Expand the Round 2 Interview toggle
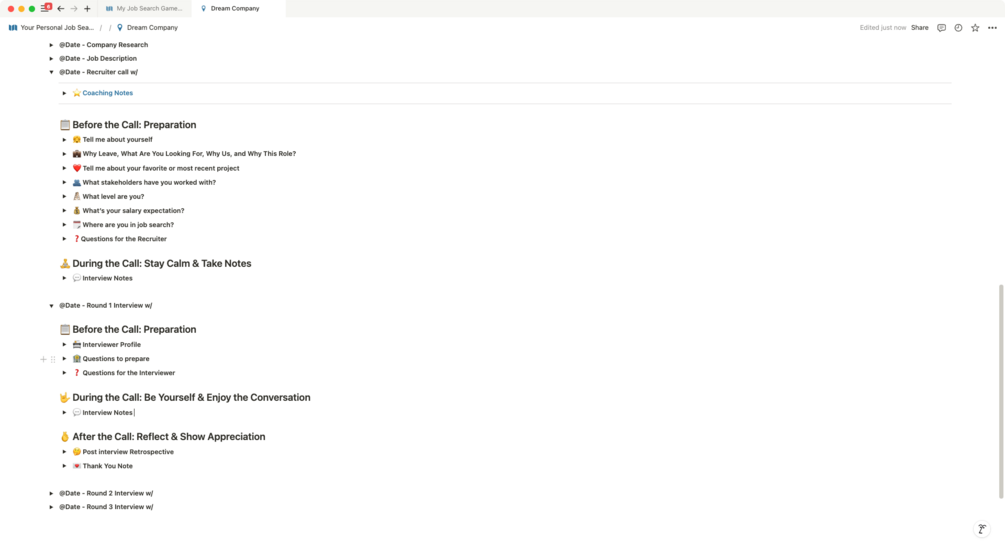The image size is (1005, 552). point(51,494)
